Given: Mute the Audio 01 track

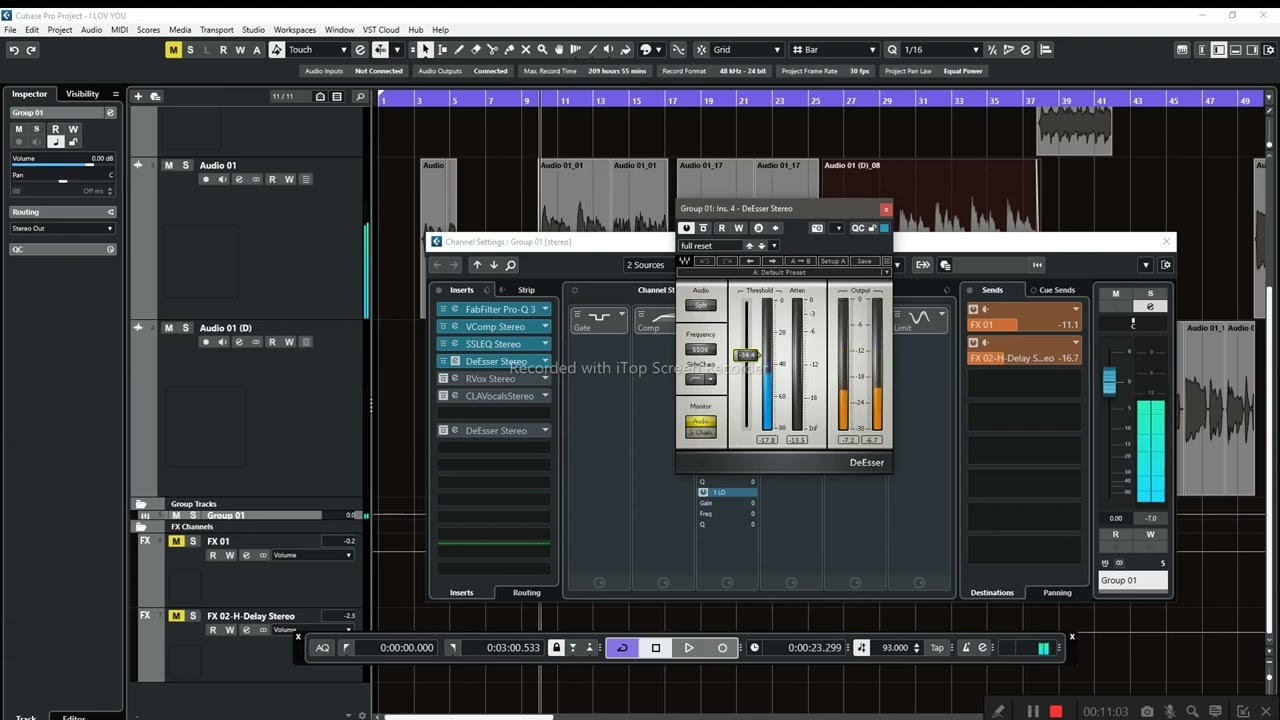Looking at the screenshot, I should [169, 166].
